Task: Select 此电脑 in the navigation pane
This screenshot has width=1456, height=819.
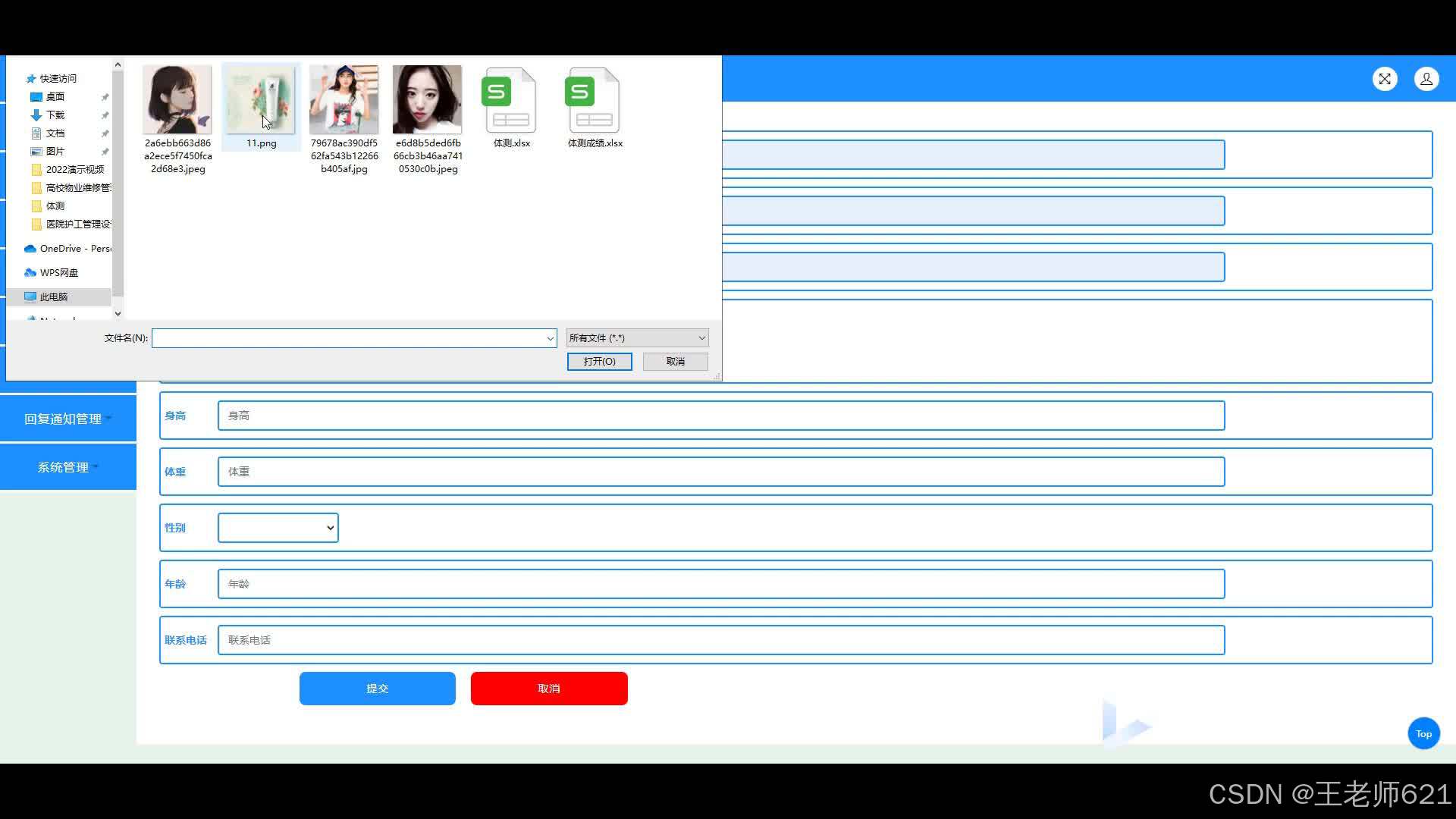Action: click(x=53, y=297)
